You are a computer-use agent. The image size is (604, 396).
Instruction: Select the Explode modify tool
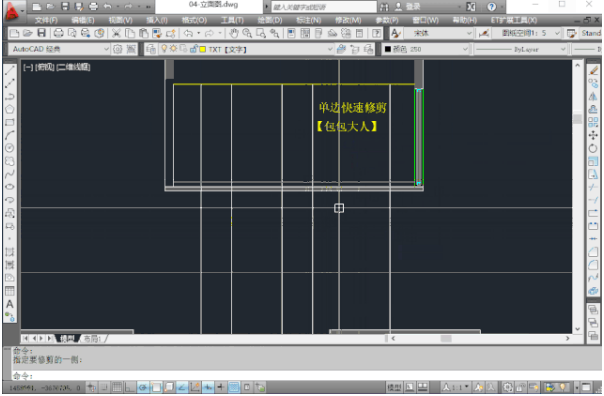coord(593,291)
